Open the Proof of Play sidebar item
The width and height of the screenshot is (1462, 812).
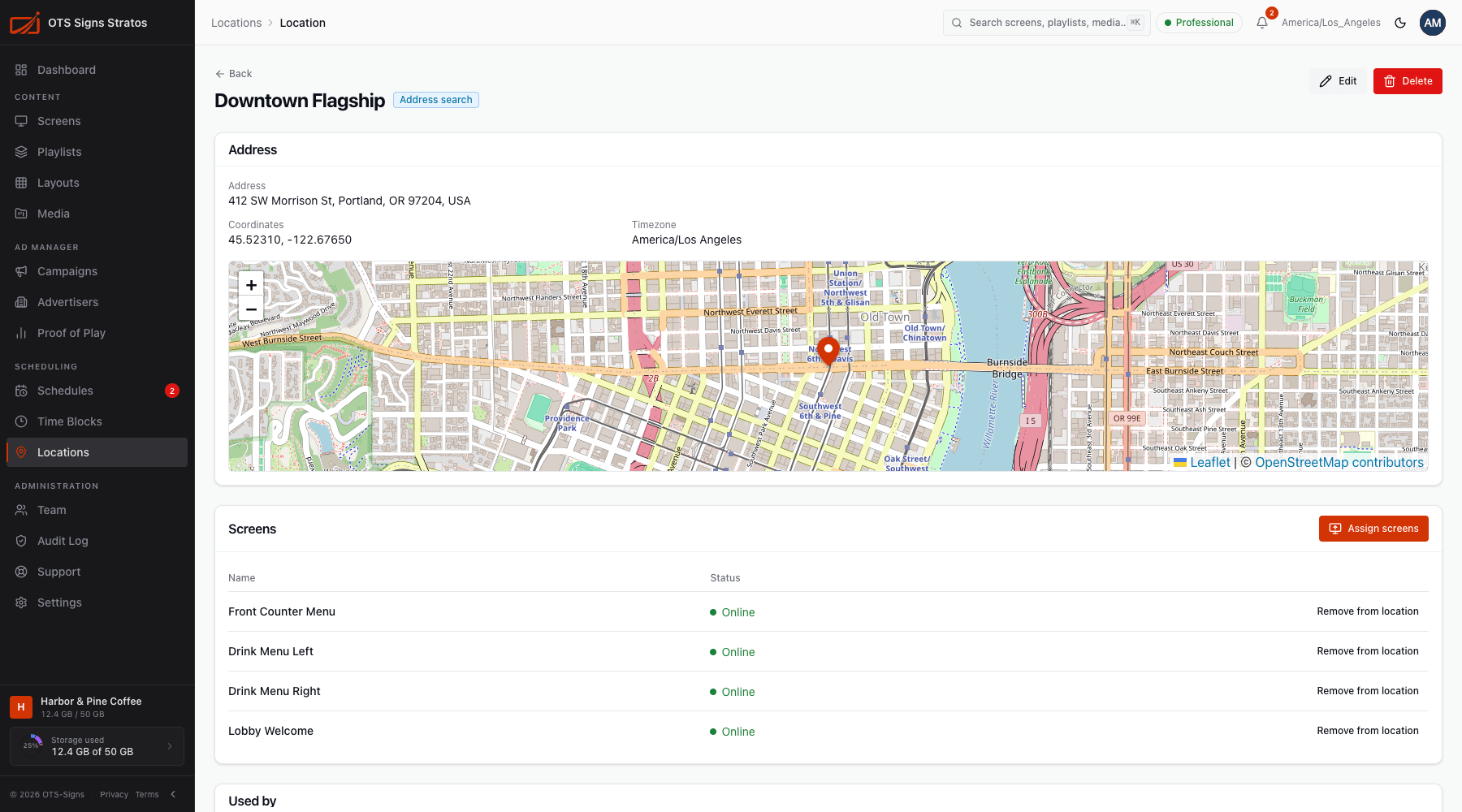pos(97,333)
